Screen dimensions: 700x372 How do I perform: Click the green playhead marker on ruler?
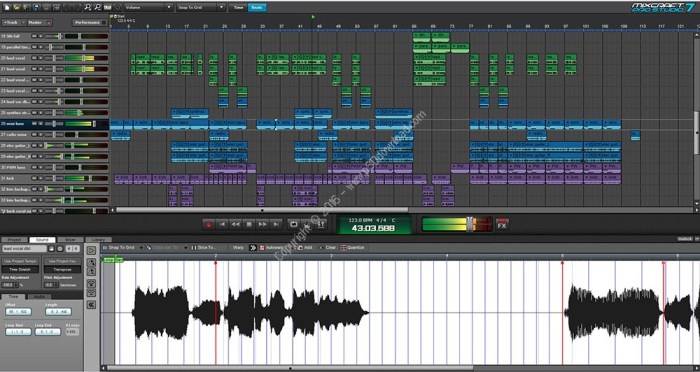coord(313,17)
